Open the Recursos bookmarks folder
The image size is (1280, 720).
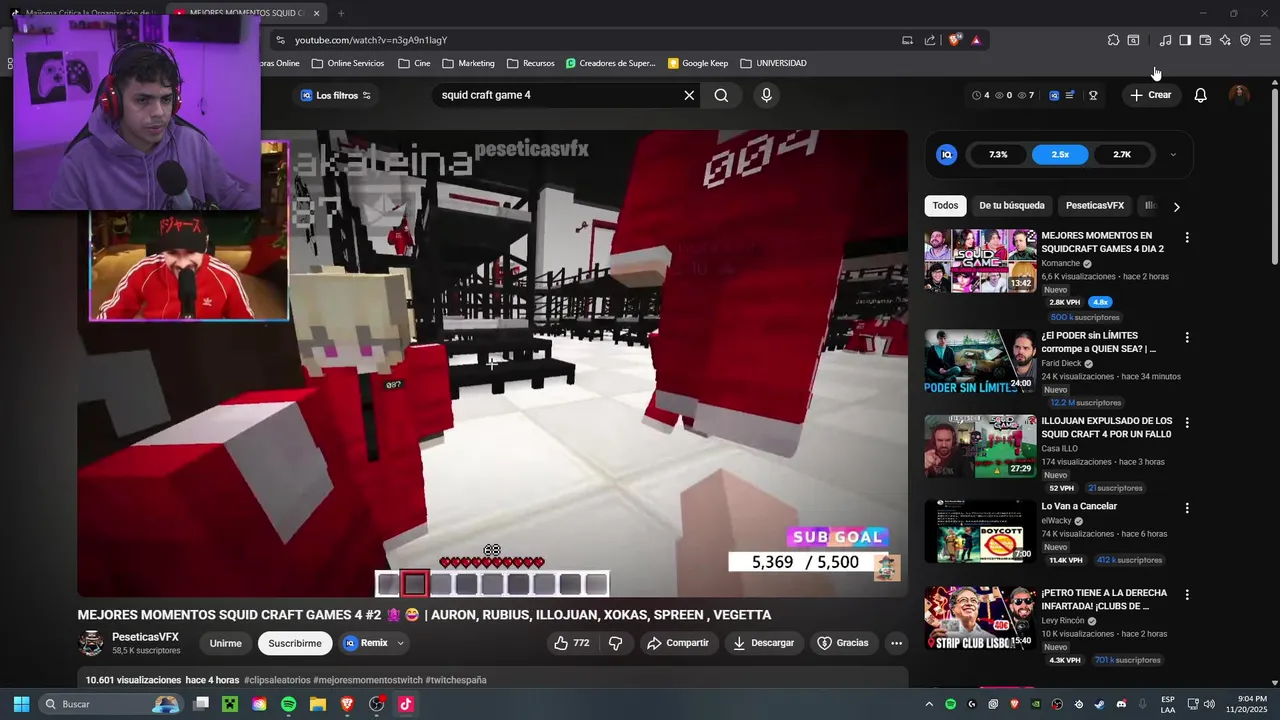click(530, 63)
